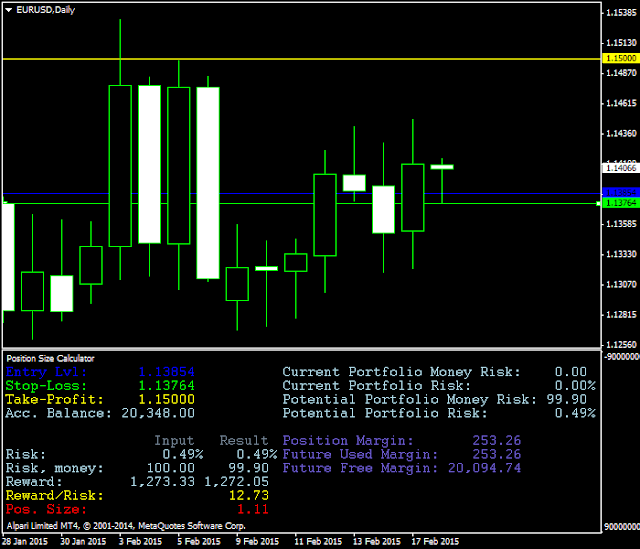Click the 9 Feb 2015 date label
Screen dimensions: 640x549
(x=258, y=542)
